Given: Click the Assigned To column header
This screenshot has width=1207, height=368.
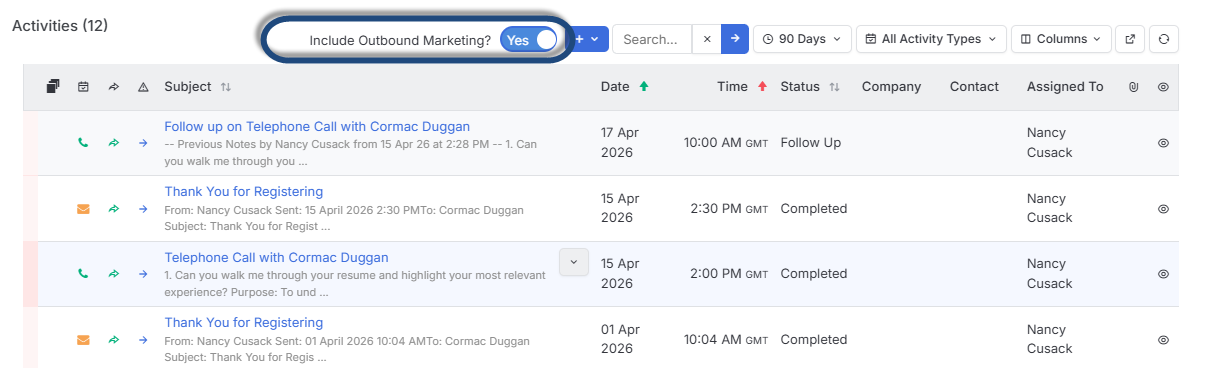Looking at the screenshot, I should 1065,87.
